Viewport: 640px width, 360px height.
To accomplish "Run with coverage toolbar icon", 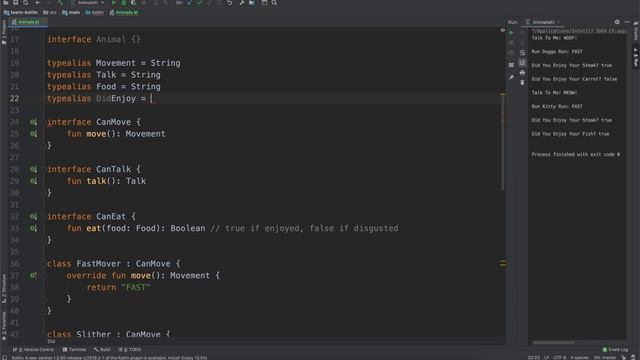I will 133,2.
